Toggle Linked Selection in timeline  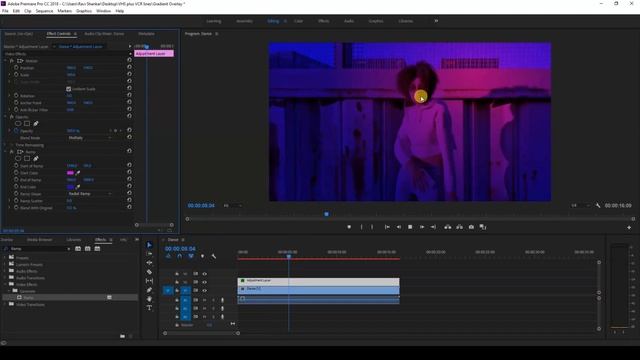(191, 256)
